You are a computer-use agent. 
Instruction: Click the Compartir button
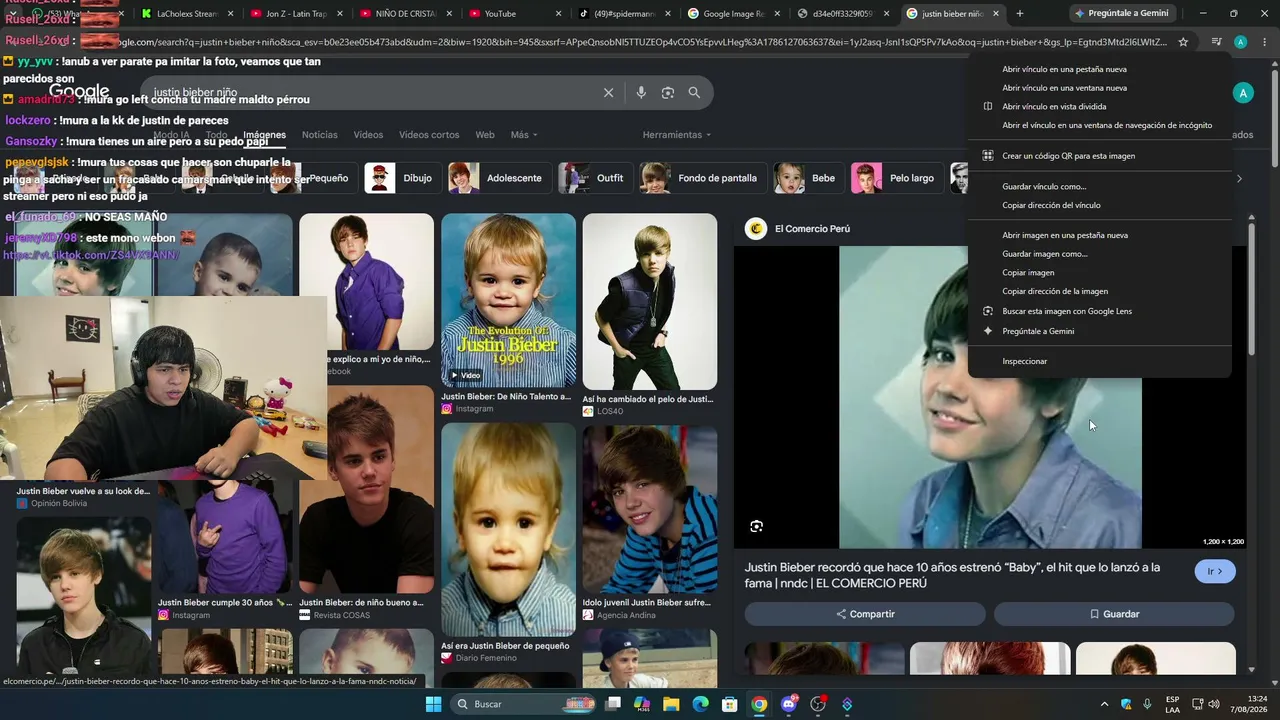click(865, 614)
